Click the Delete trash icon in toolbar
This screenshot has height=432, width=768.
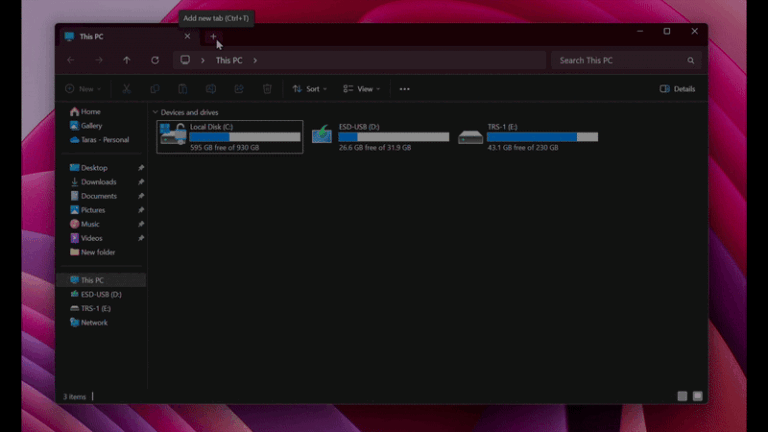267,89
